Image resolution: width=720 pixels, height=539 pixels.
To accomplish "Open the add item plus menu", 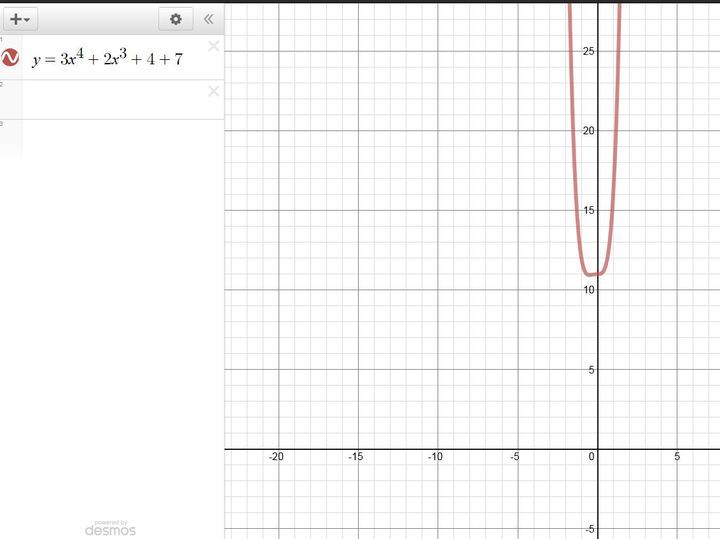I will click(x=20, y=19).
